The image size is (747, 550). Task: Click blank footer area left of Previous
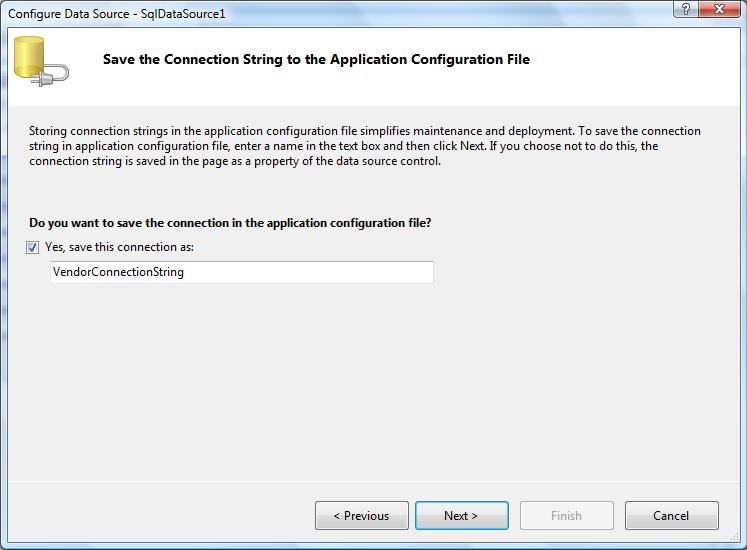[160, 516]
